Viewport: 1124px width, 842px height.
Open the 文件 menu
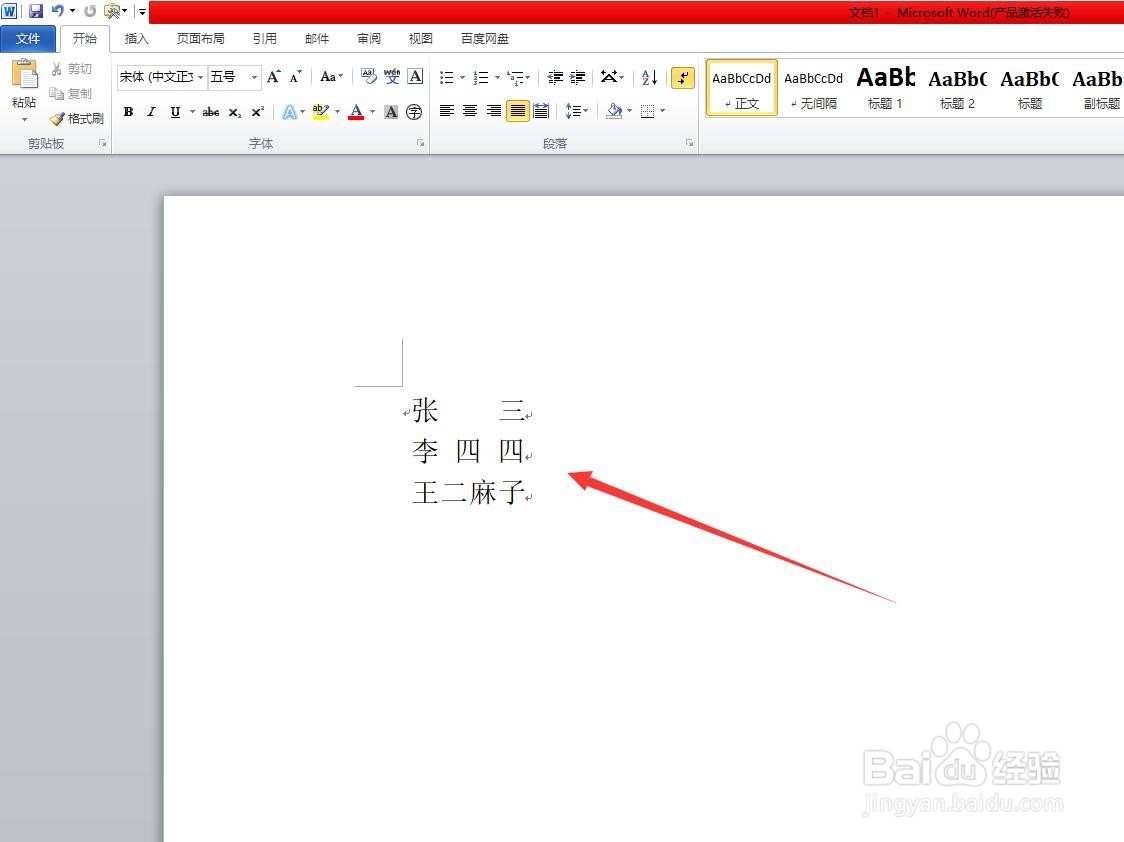pyautogui.click(x=28, y=38)
